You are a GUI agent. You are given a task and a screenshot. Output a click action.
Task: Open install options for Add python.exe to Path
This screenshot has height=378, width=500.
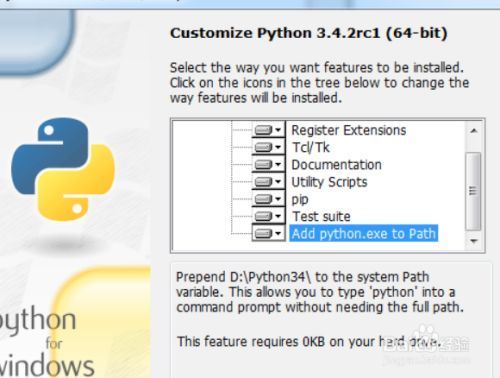(268, 233)
